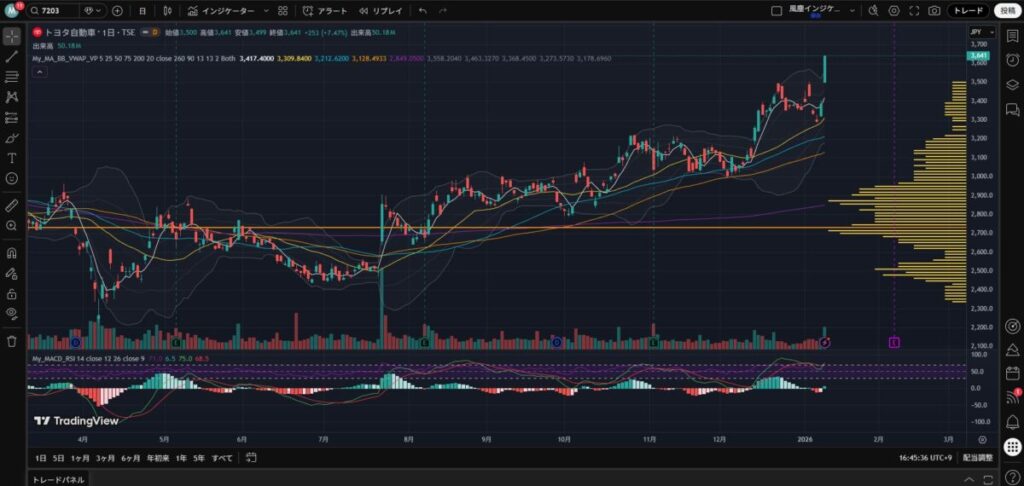Viewport: 1024px width, 486px height.
Task: Take a chart snapshot with camera icon
Action: tap(934, 11)
